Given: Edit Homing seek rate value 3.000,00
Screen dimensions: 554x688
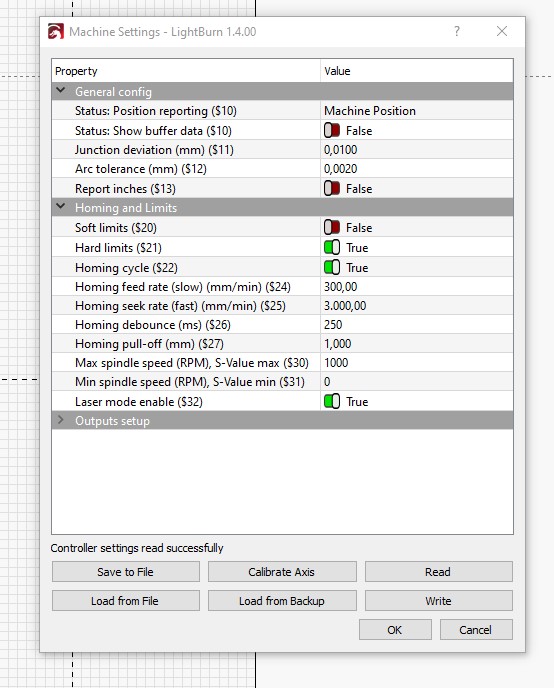Looking at the screenshot, I should pyautogui.click(x=345, y=306).
